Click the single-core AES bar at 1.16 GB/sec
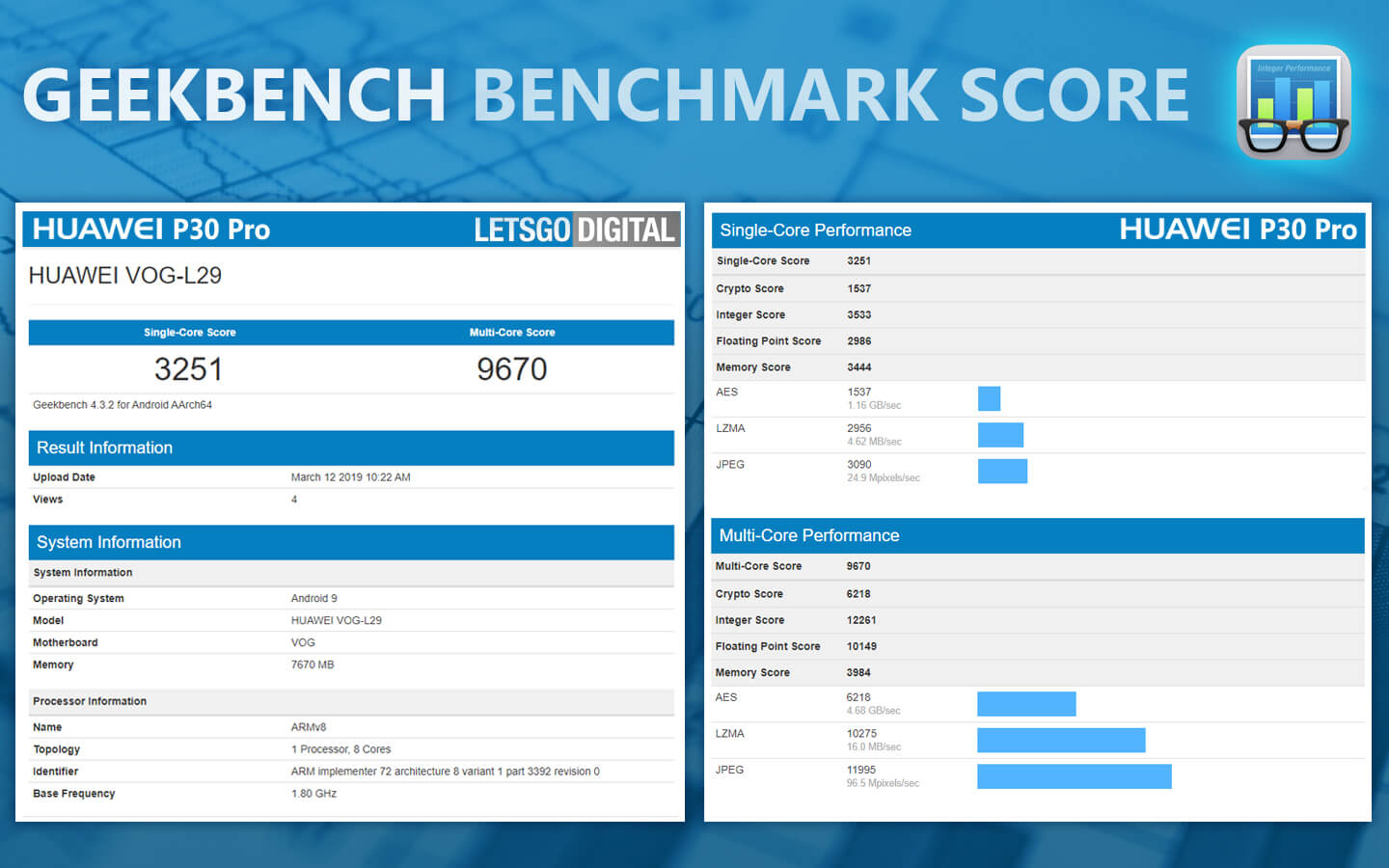This screenshot has height=868, width=1389. [989, 398]
